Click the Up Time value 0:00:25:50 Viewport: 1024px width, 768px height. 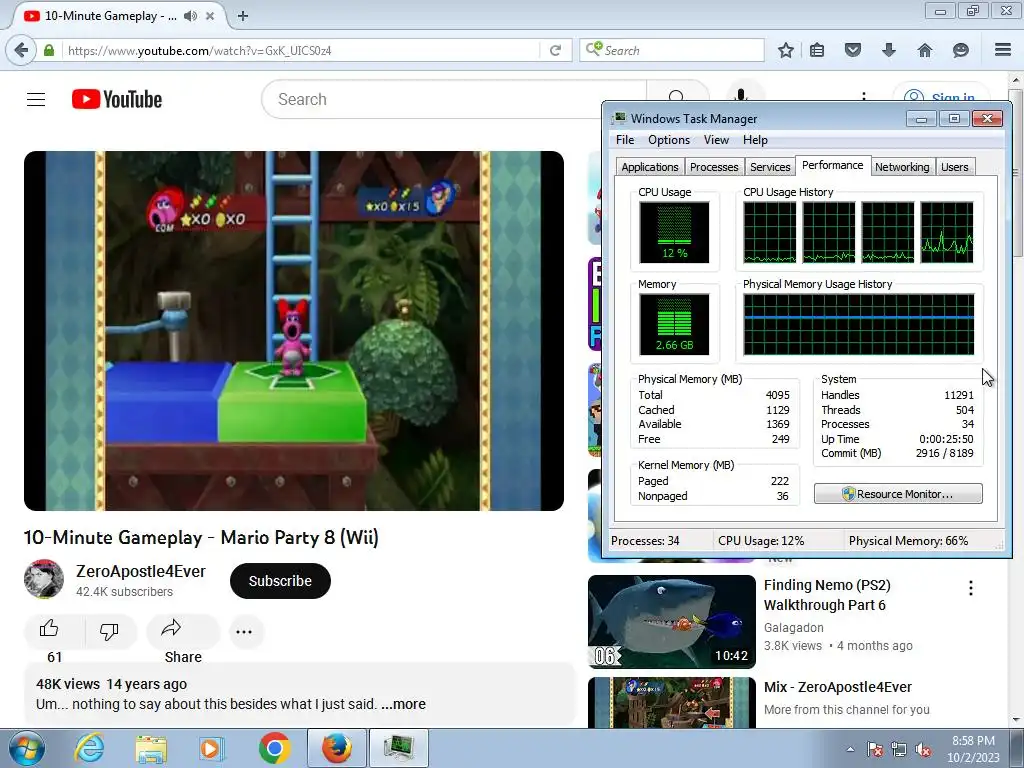(946, 439)
